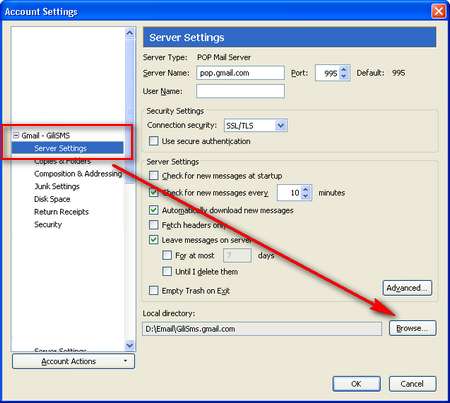Decrease the port number with down arrow
Viewport: 450px width, 403px height.
click(x=344, y=76)
